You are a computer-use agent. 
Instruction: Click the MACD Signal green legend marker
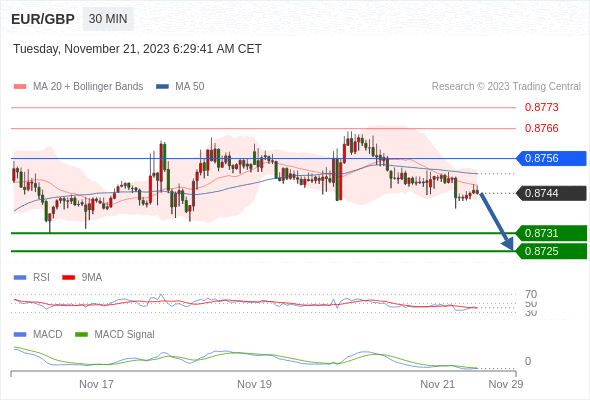tap(81, 335)
